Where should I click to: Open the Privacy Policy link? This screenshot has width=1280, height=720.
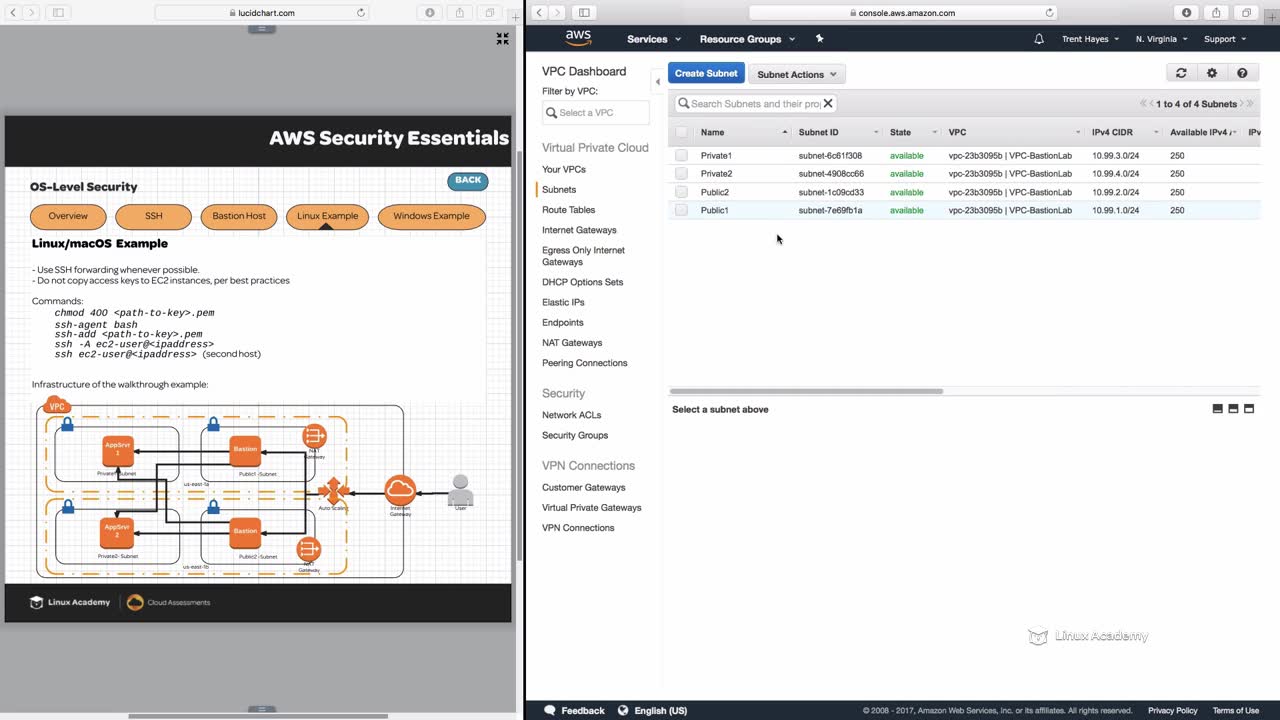[x=1172, y=710]
